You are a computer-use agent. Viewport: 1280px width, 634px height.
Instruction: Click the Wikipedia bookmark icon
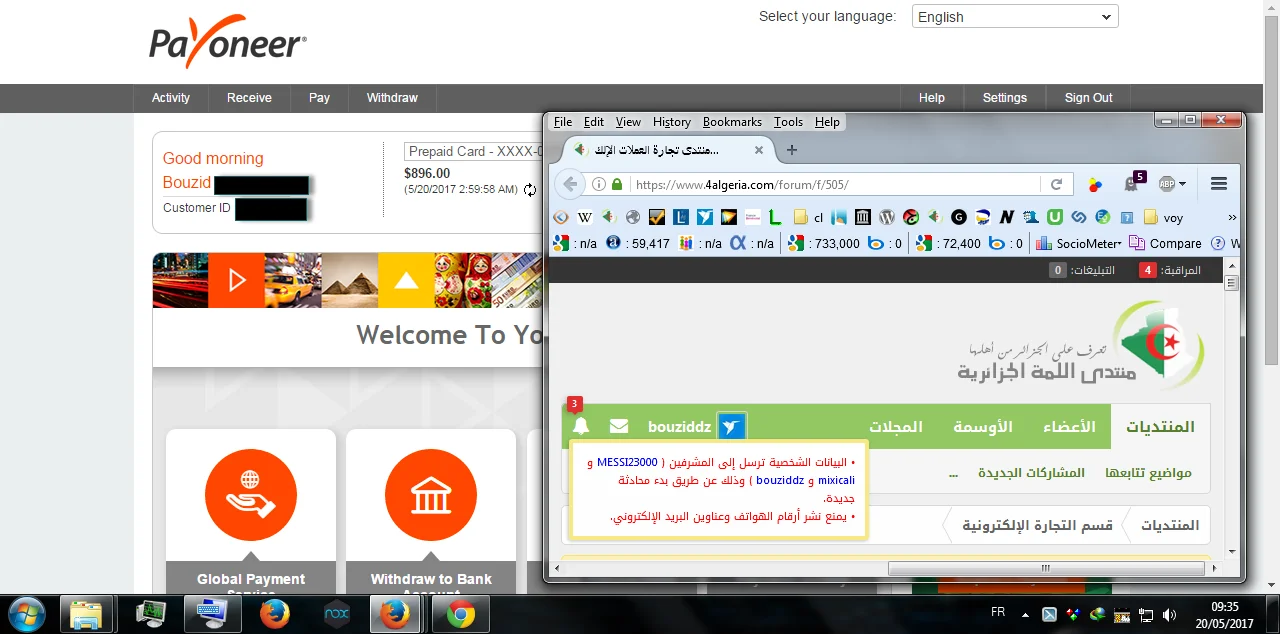click(x=585, y=217)
